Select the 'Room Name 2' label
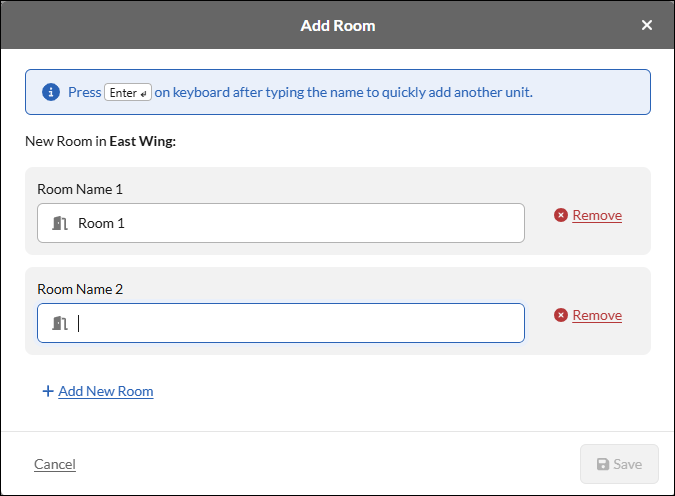Image resolution: width=675 pixels, height=496 pixels. (x=80, y=289)
